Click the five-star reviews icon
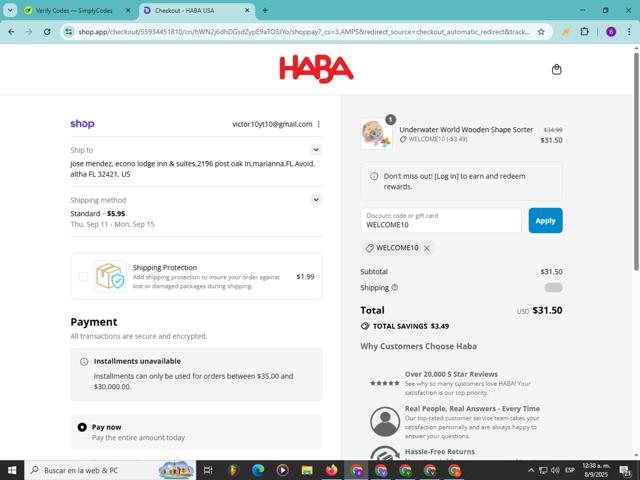This screenshot has width=640, height=480. pyautogui.click(x=384, y=383)
